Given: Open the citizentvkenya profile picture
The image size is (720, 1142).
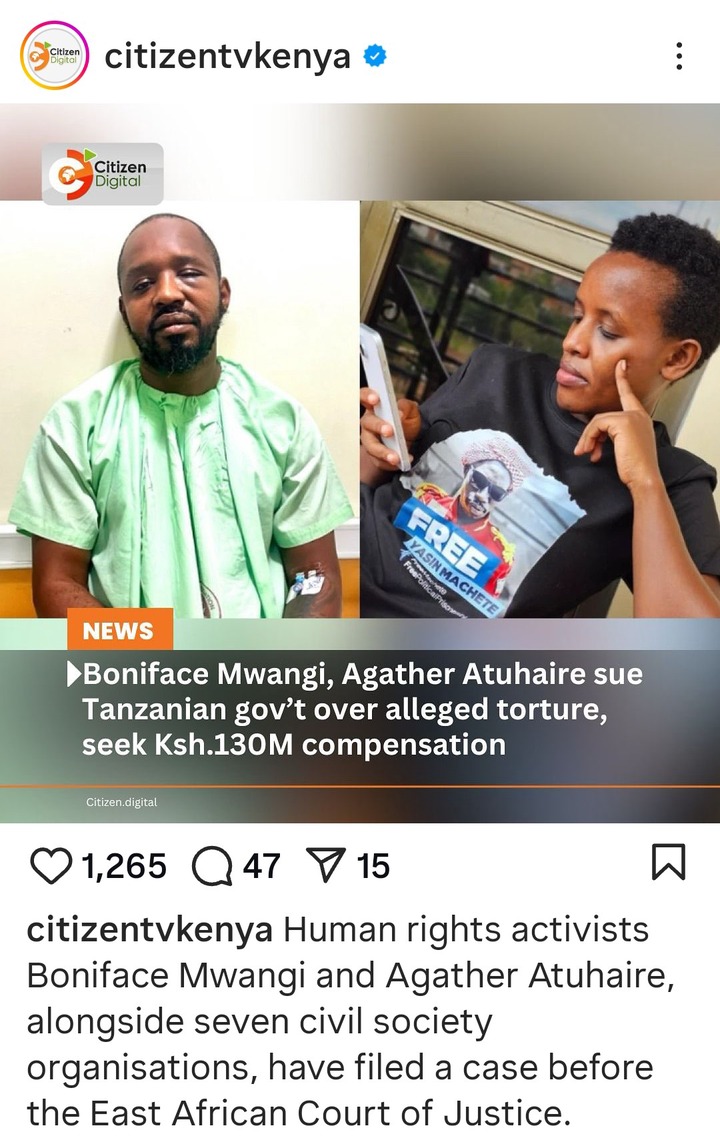Looking at the screenshot, I should [x=55, y=55].
